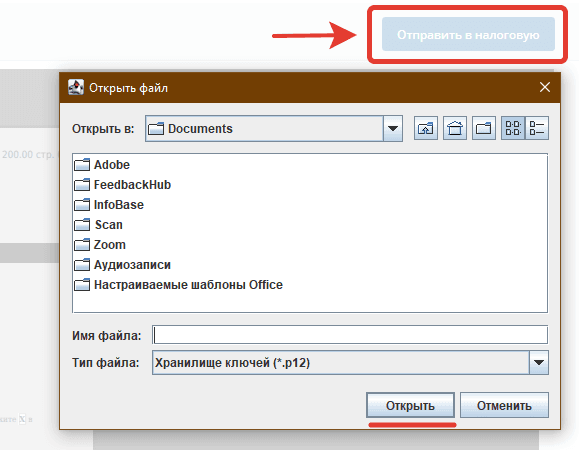The width and height of the screenshot is (579, 450).
Task: Select the Adobe folder icon
Action: [x=82, y=165]
